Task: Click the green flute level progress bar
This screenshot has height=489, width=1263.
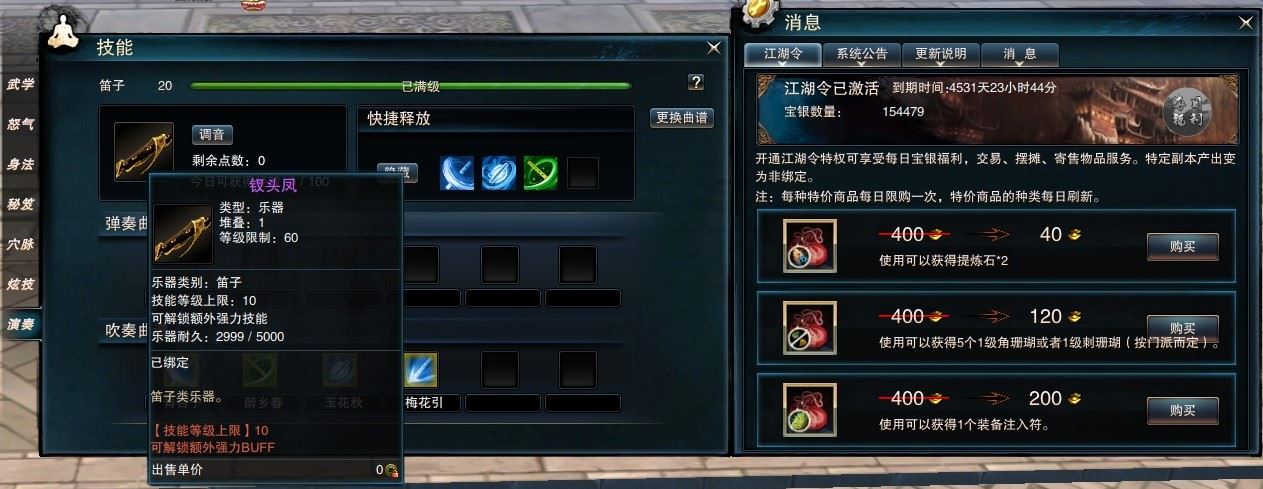Action: click(x=411, y=86)
